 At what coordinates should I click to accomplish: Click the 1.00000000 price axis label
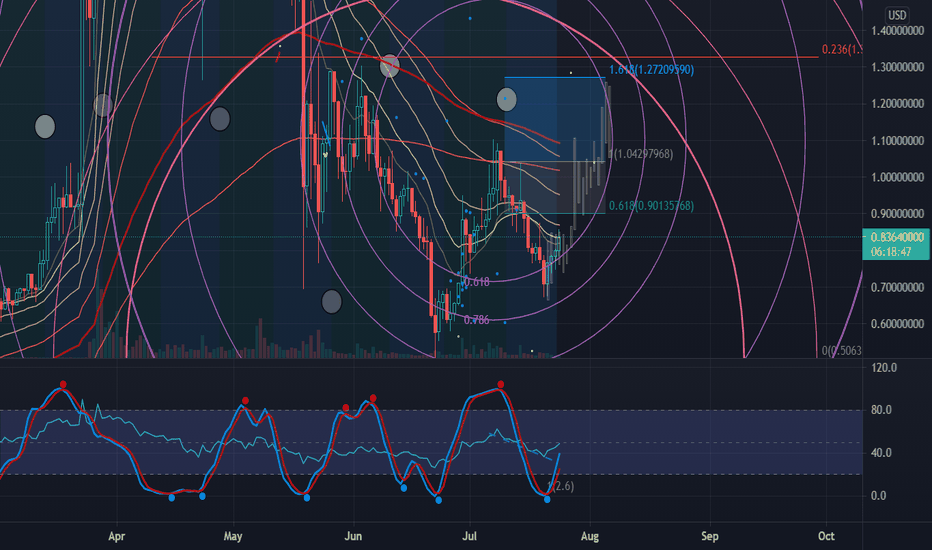click(x=897, y=177)
